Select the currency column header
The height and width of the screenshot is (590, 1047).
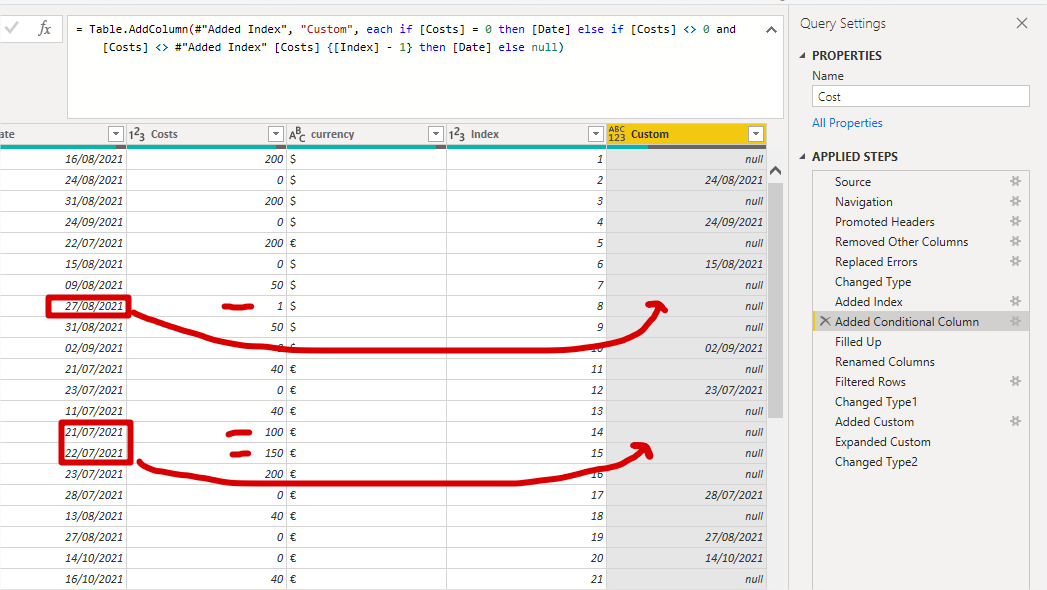coord(367,134)
